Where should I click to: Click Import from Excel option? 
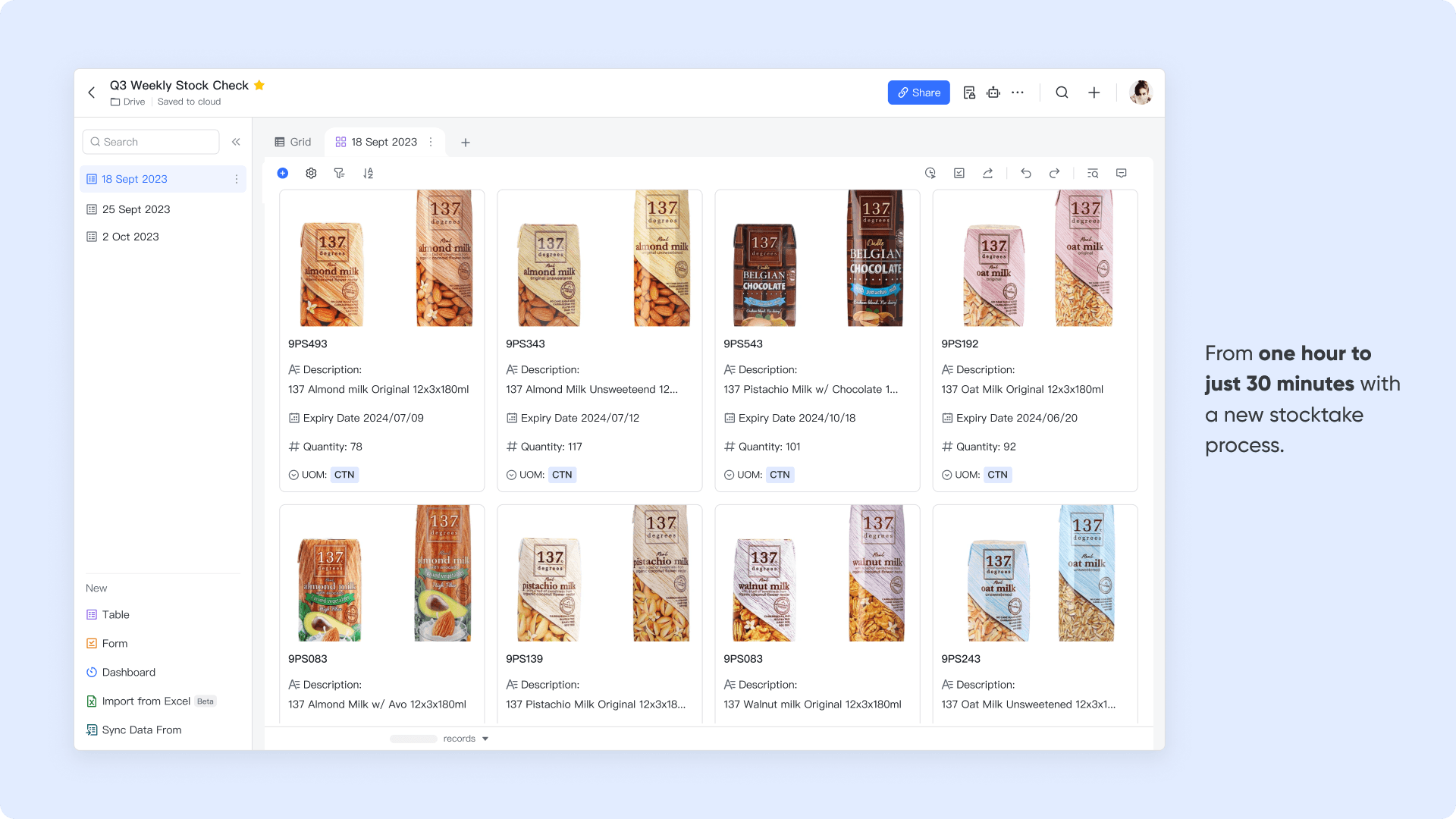tap(146, 701)
